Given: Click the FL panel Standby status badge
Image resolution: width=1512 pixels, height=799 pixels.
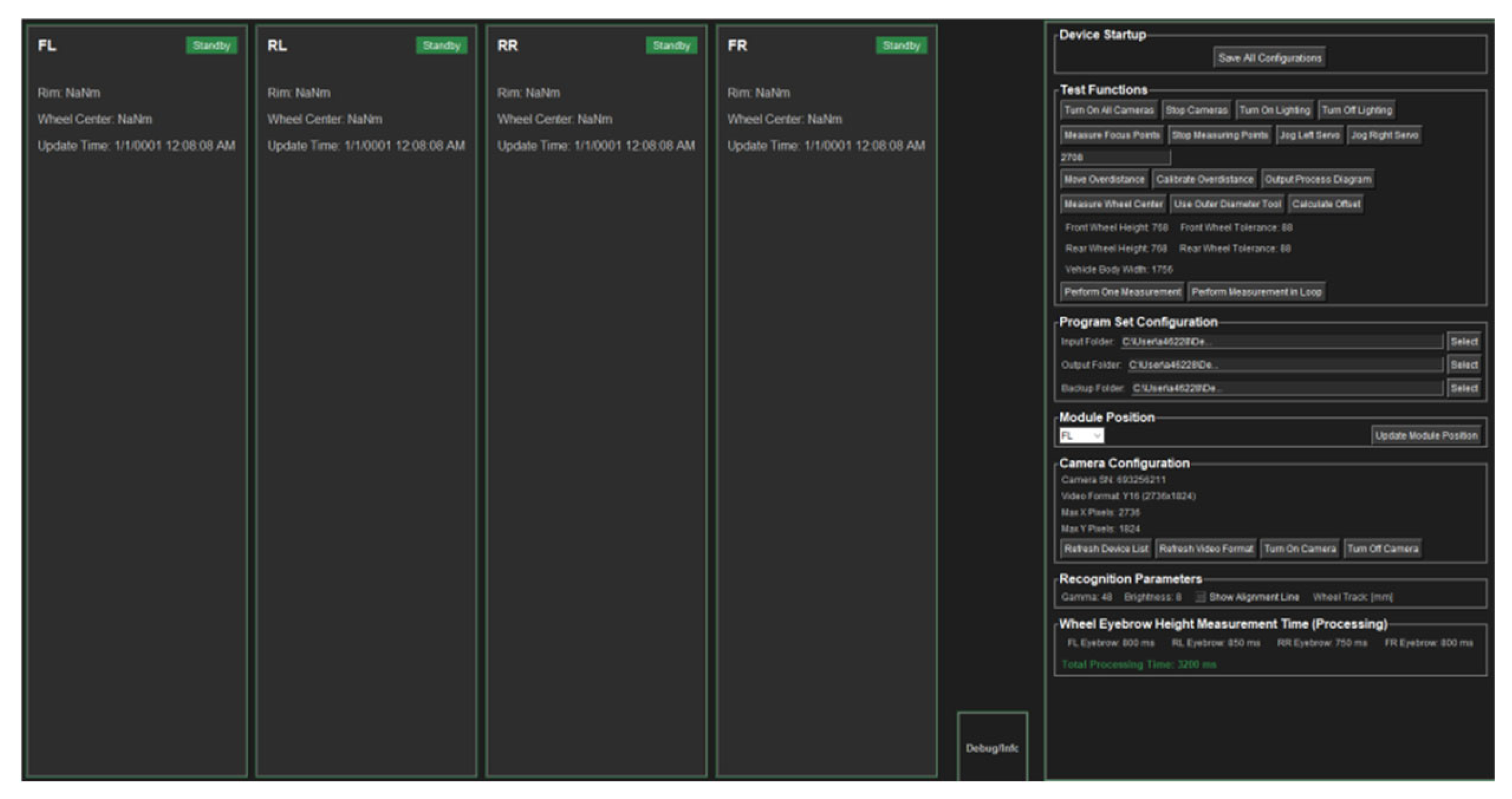Looking at the screenshot, I should [212, 46].
